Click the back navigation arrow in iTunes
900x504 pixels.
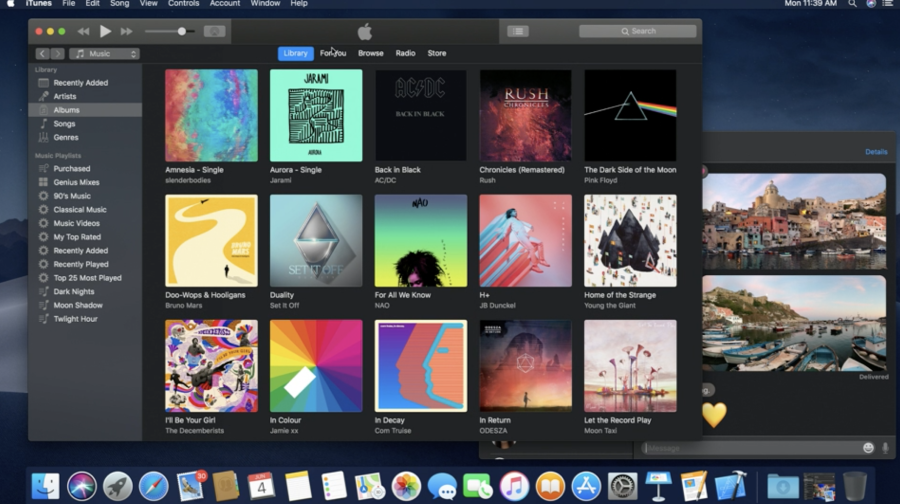pos(42,54)
